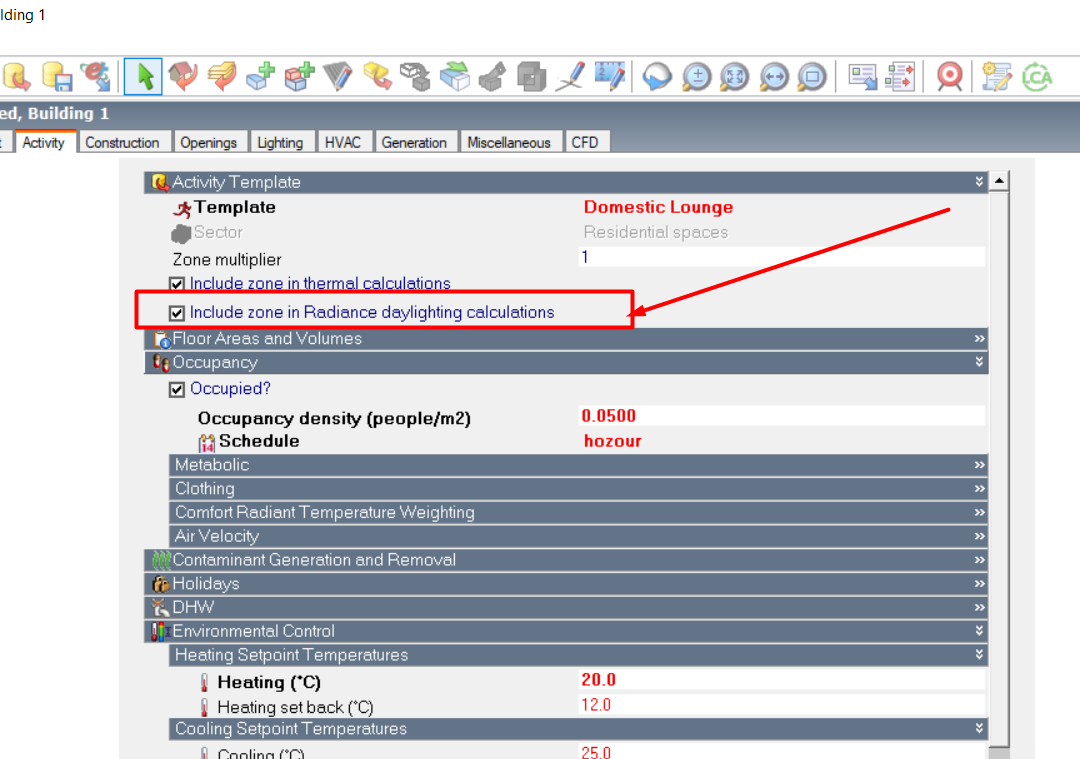This screenshot has width=1080, height=759.
Task: Toggle the Occupied? checkbox
Action: 177,389
